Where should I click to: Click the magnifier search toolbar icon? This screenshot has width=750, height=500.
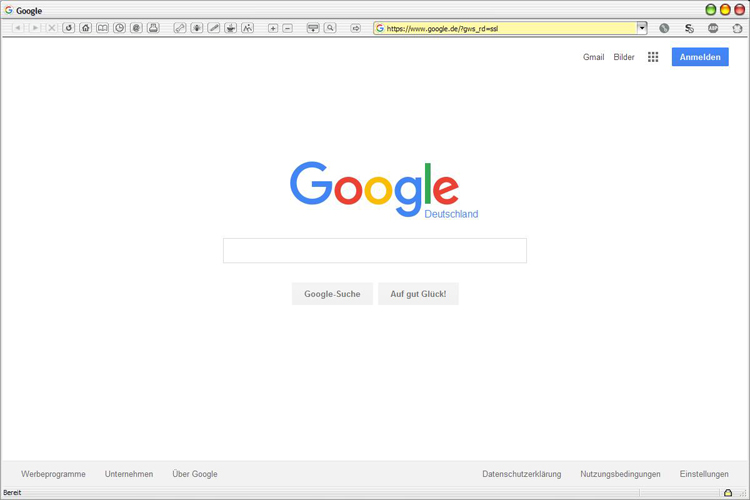pos(330,28)
